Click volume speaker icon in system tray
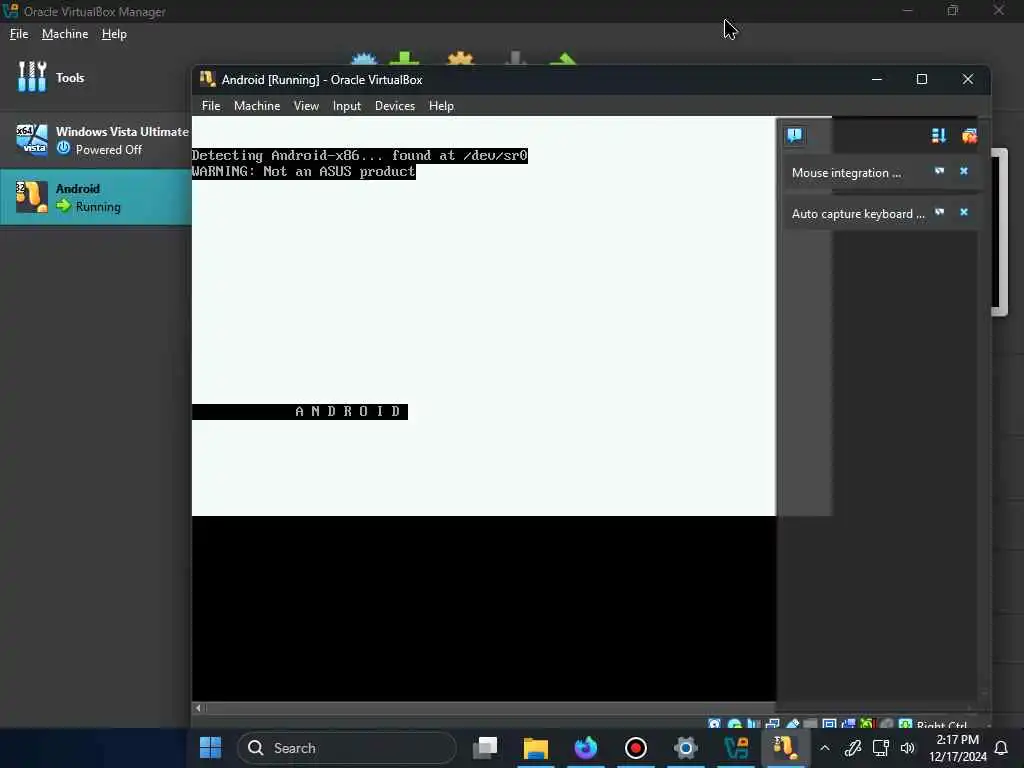Image resolution: width=1024 pixels, height=768 pixels. pyautogui.click(x=908, y=748)
